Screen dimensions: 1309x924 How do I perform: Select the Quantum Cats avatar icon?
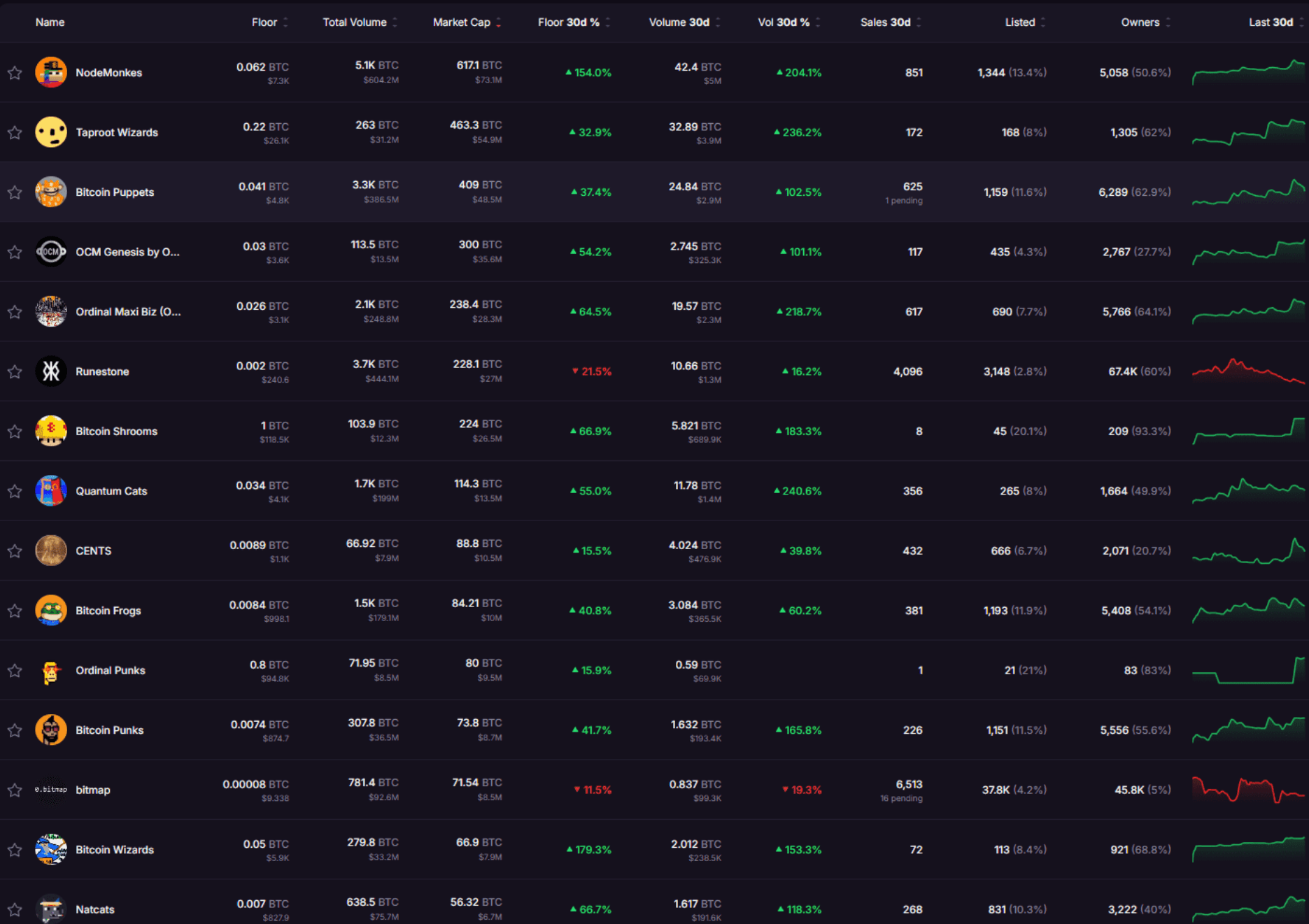51,491
